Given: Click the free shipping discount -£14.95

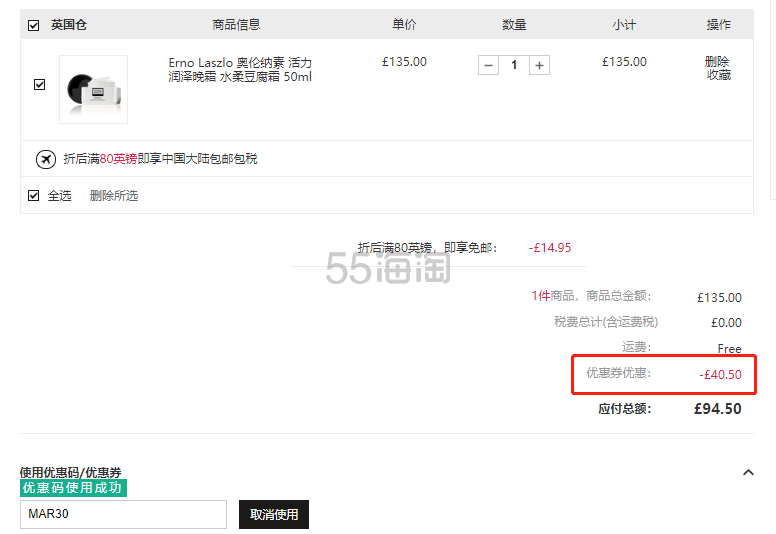Looking at the screenshot, I should point(550,247).
